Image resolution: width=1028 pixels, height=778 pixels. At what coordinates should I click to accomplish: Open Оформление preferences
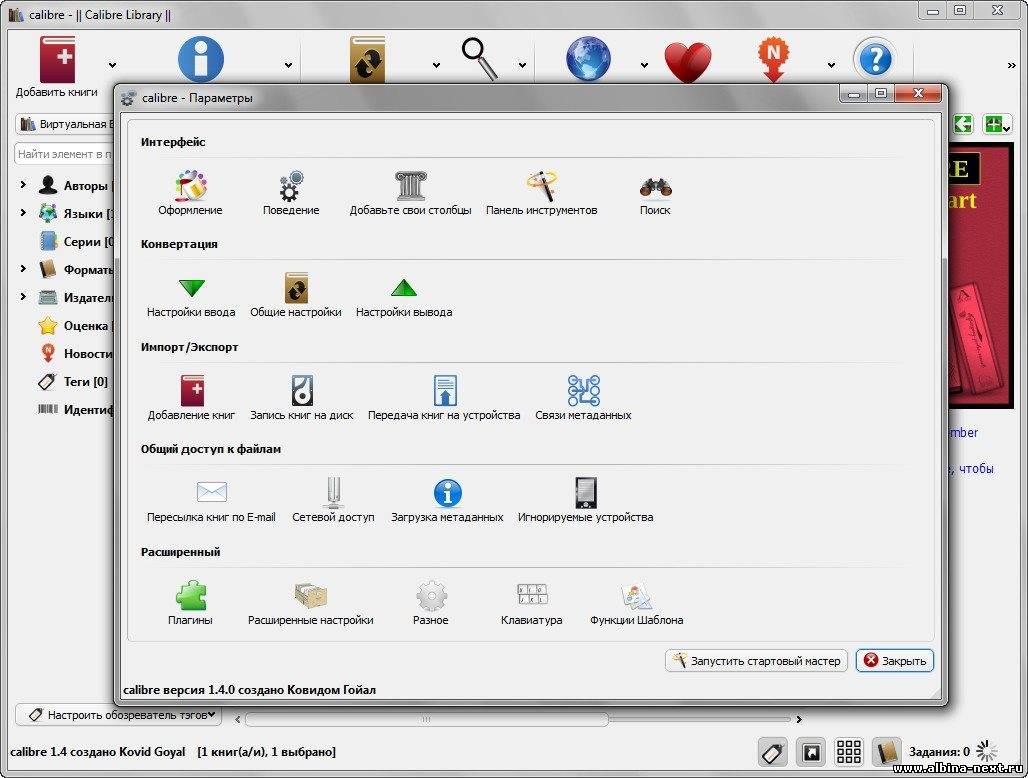click(x=190, y=193)
